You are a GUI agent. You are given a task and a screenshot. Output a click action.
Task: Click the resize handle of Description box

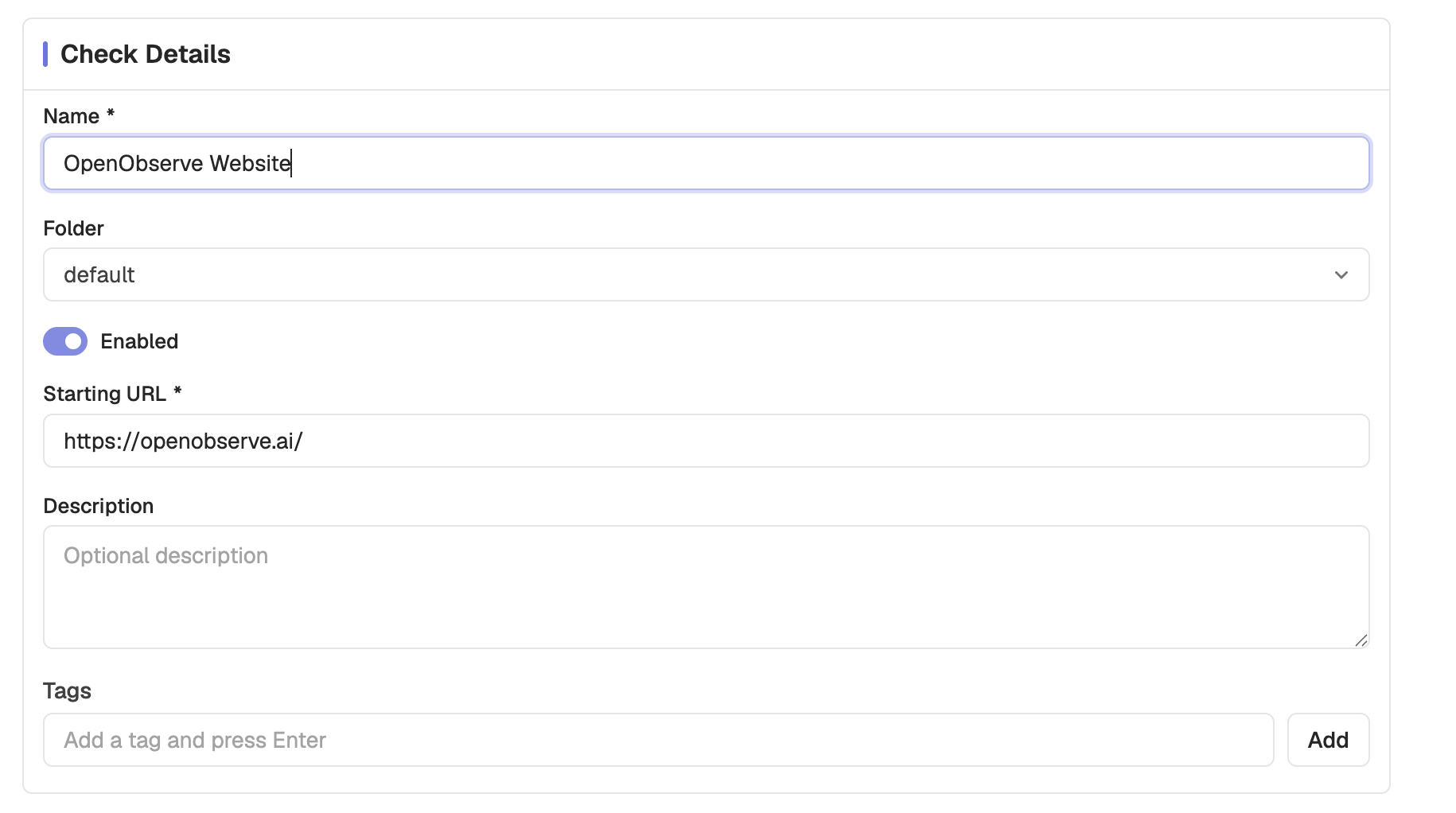[x=1361, y=640]
